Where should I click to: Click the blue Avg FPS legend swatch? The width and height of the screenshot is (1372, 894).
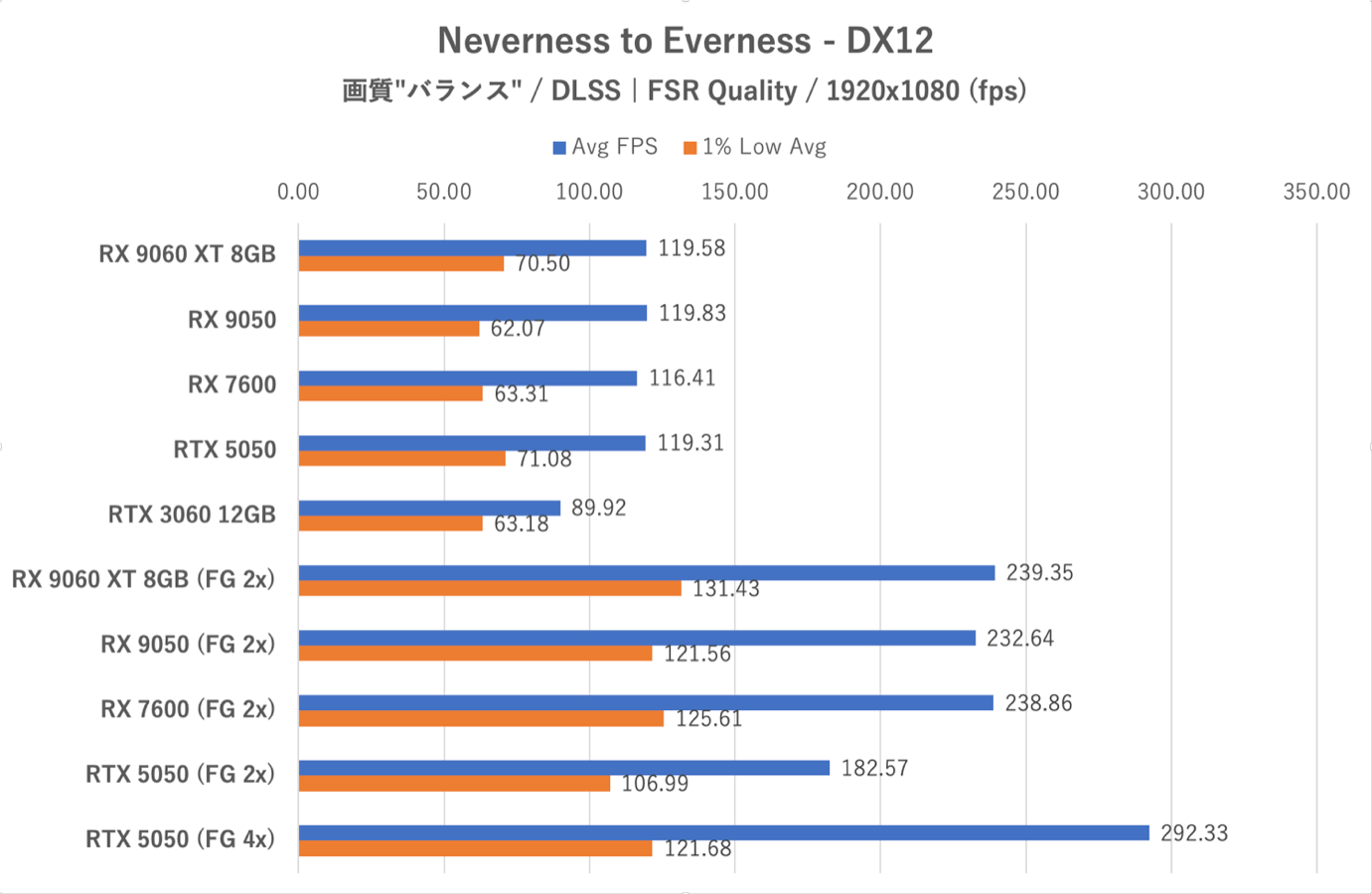559,148
